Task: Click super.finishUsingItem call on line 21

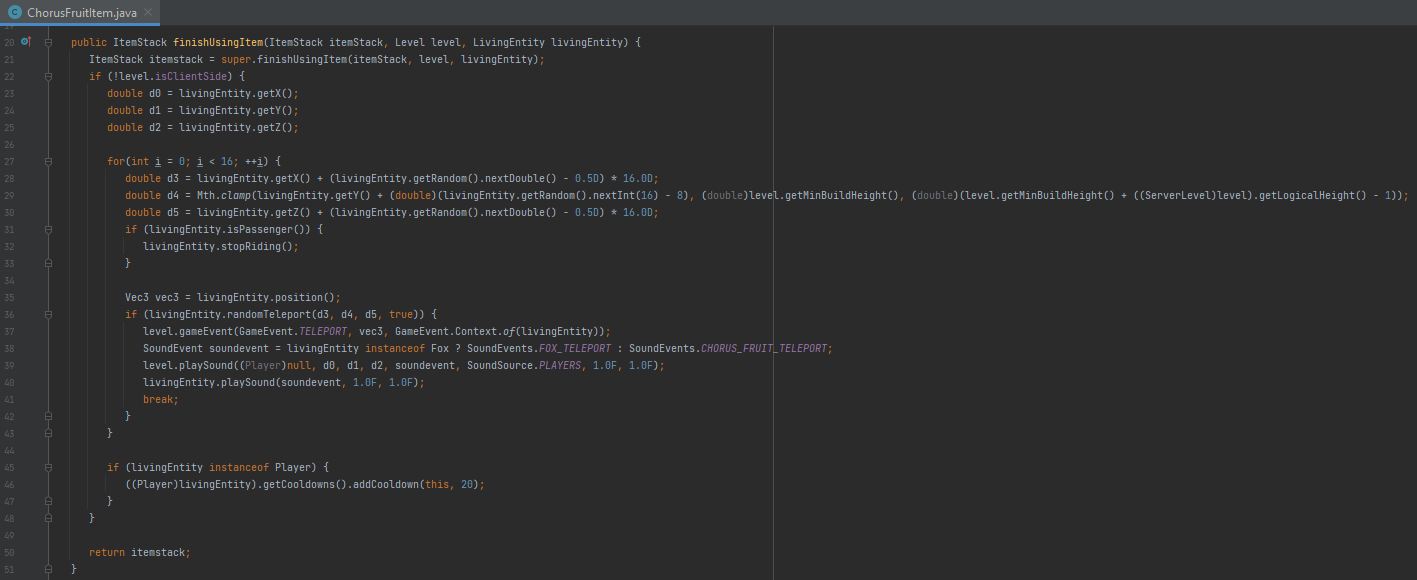Action: pyautogui.click(x=282, y=59)
